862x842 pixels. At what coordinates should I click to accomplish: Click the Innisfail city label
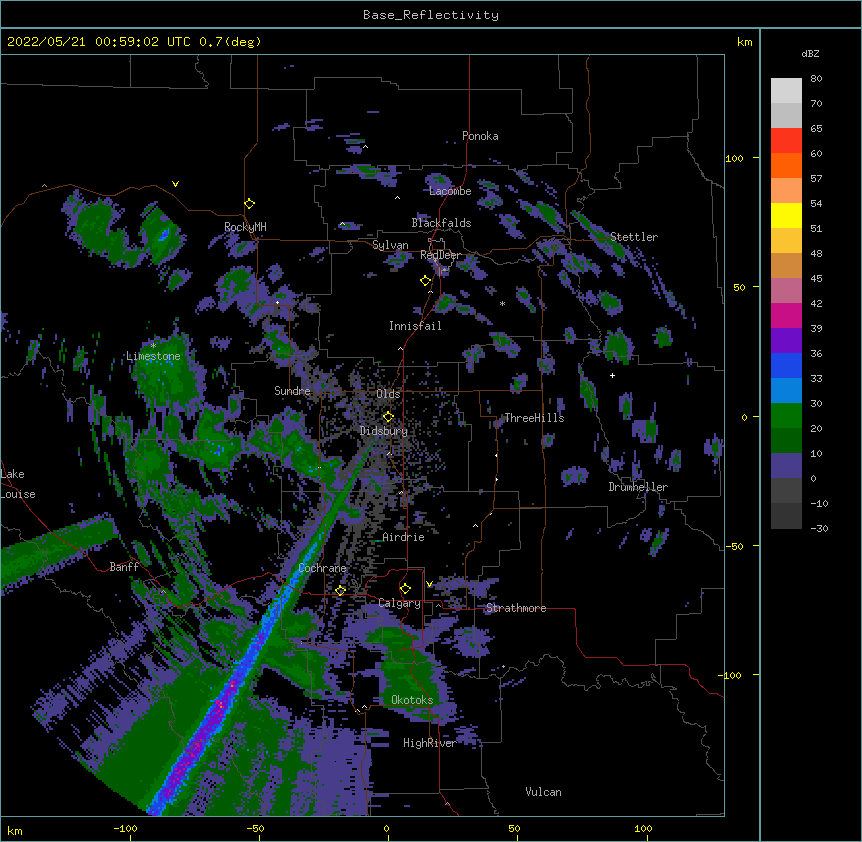click(415, 326)
